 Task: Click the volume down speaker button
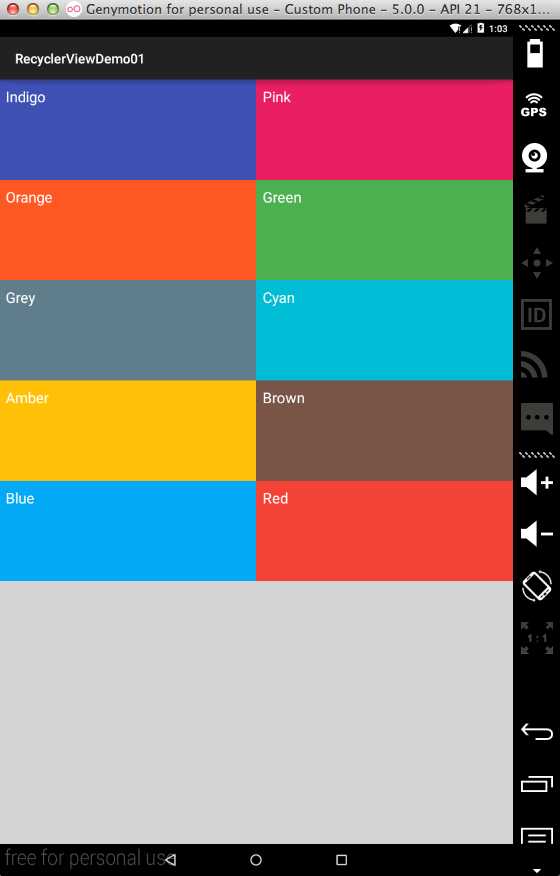(x=537, y=534)
